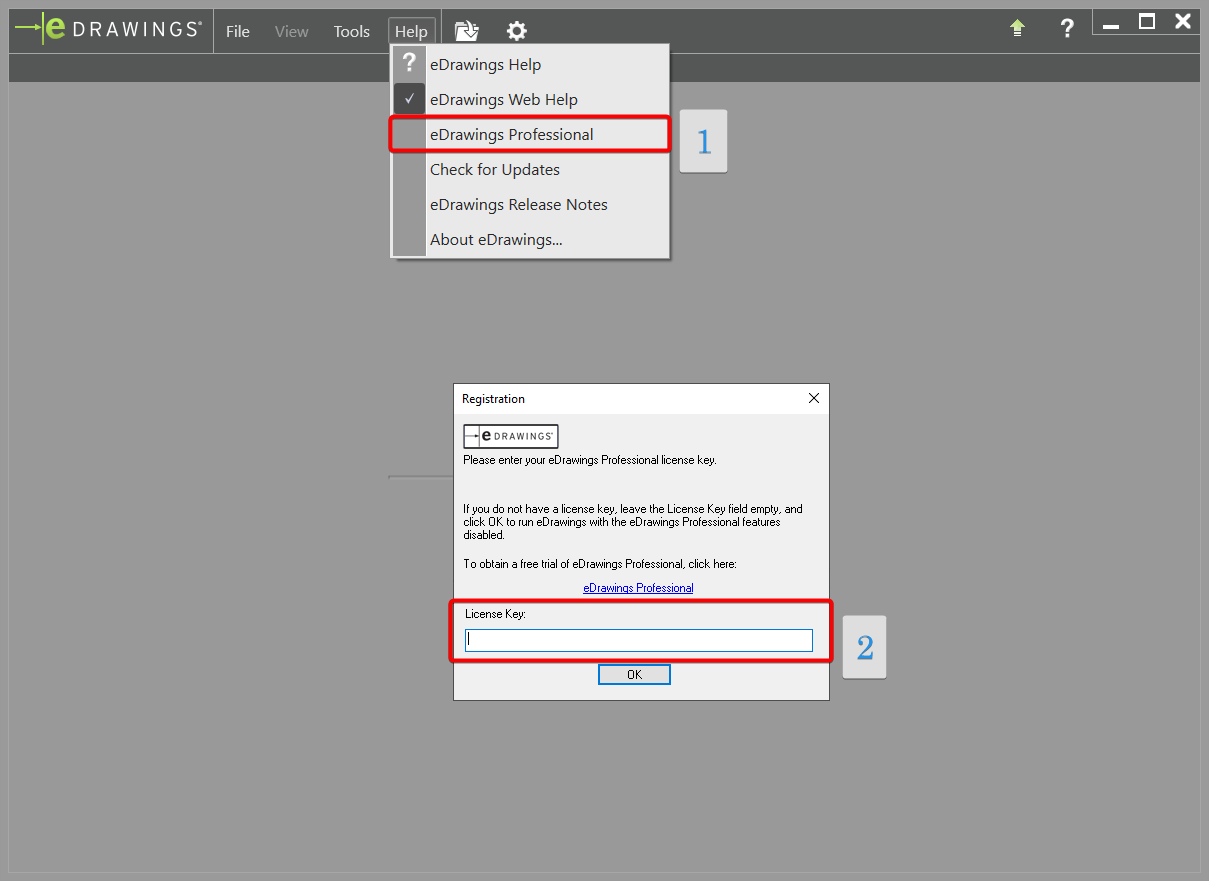Open the settings gear icon
Screen dimensions: 1209x881
point(516,31)
